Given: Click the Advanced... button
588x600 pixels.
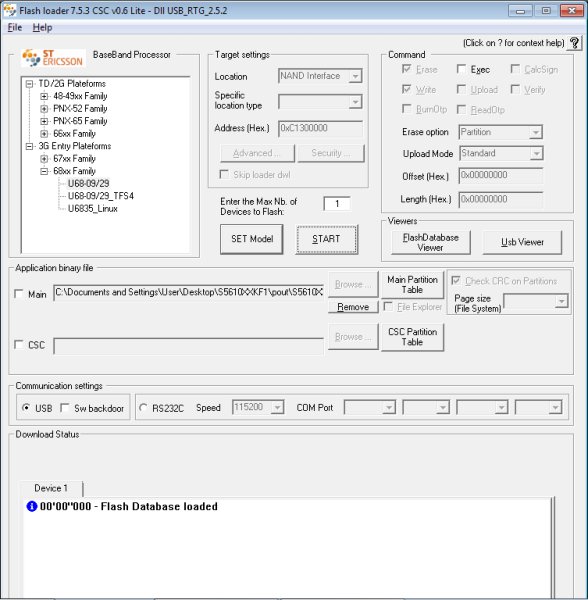Looking at the screenshot, I should (257, 153).
